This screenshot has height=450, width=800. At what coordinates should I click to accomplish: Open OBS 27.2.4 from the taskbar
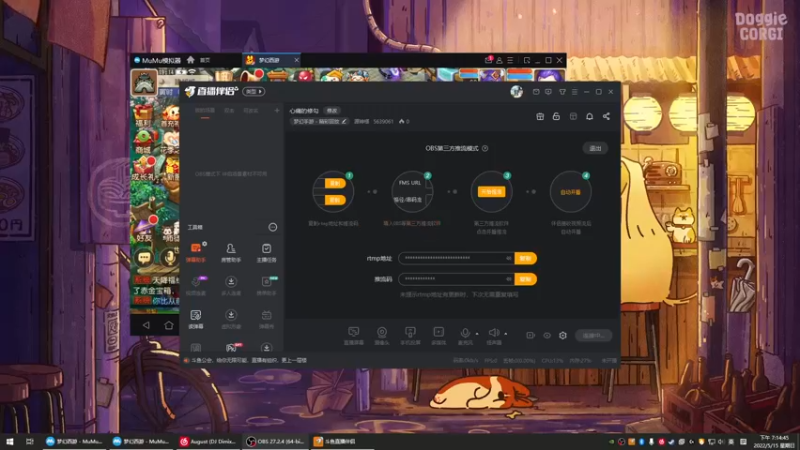276,441
